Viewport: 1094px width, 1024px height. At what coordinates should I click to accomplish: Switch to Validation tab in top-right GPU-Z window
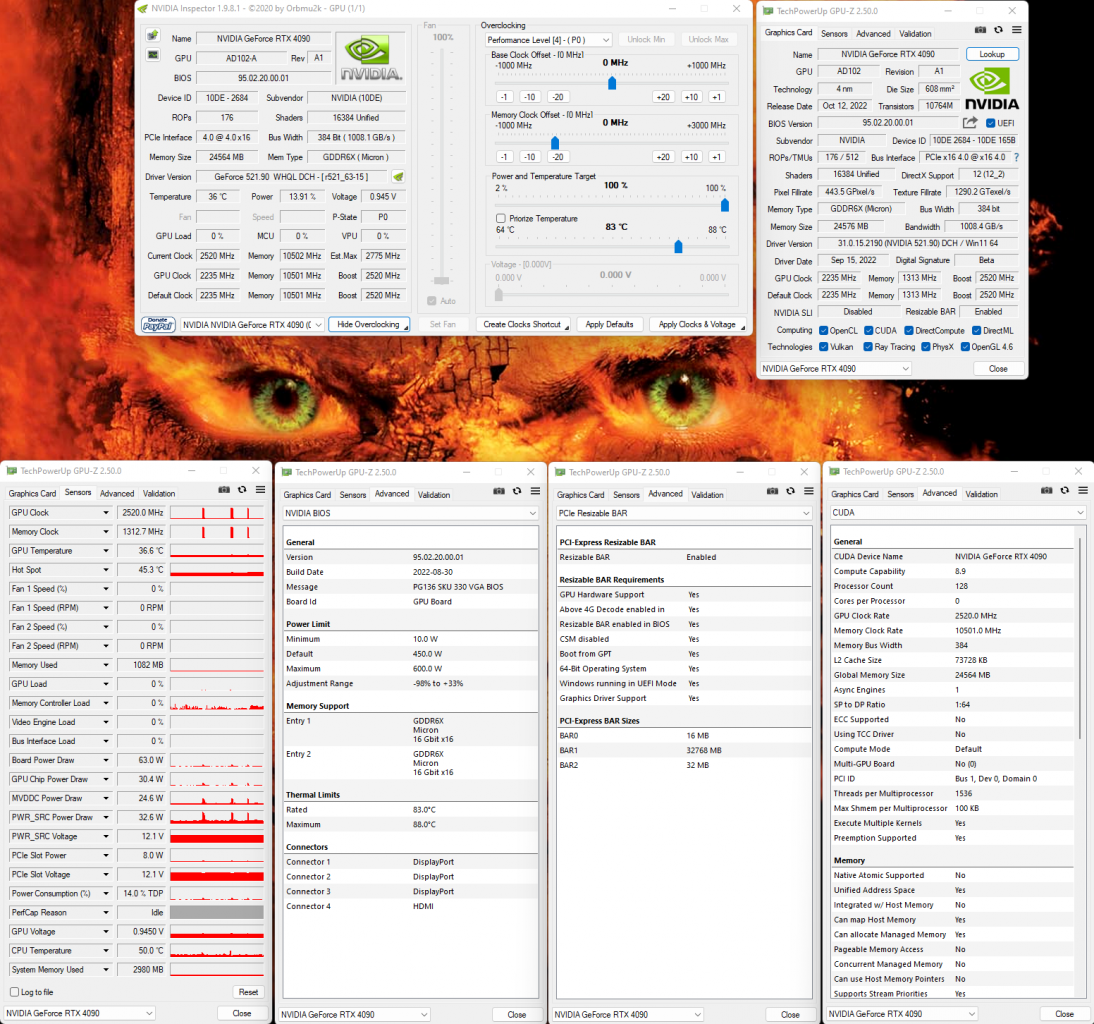(915, 33)
